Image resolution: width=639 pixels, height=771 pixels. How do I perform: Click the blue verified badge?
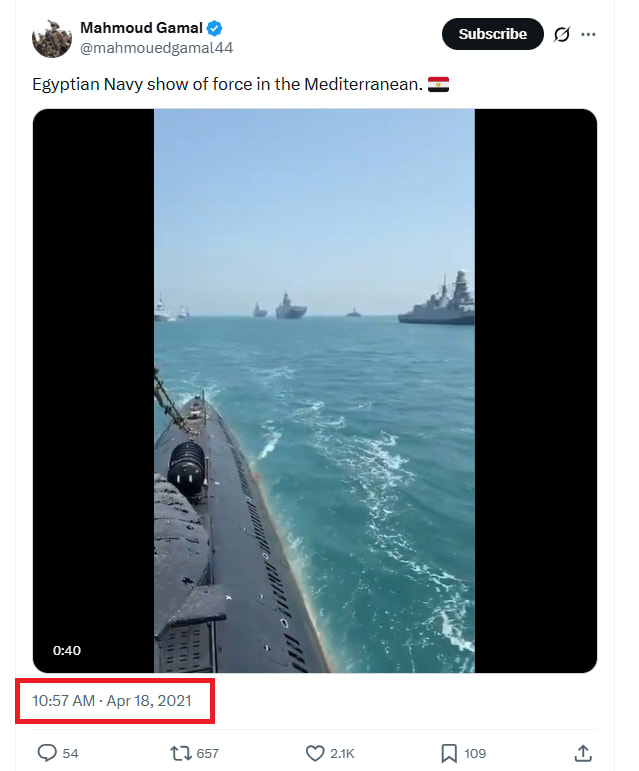click(214, 29)
